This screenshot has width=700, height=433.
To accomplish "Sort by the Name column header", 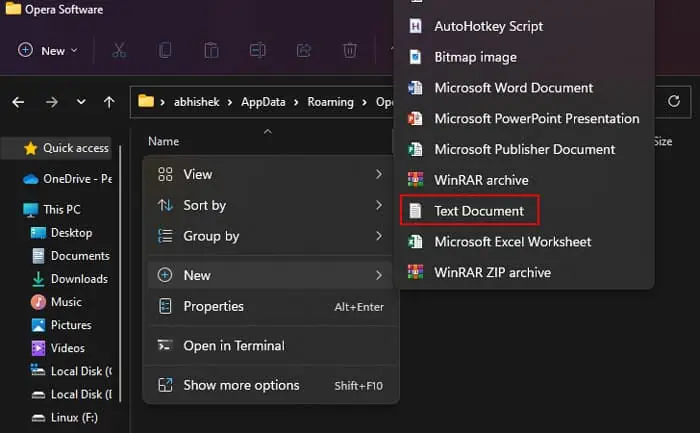I will tap(163, 142).
